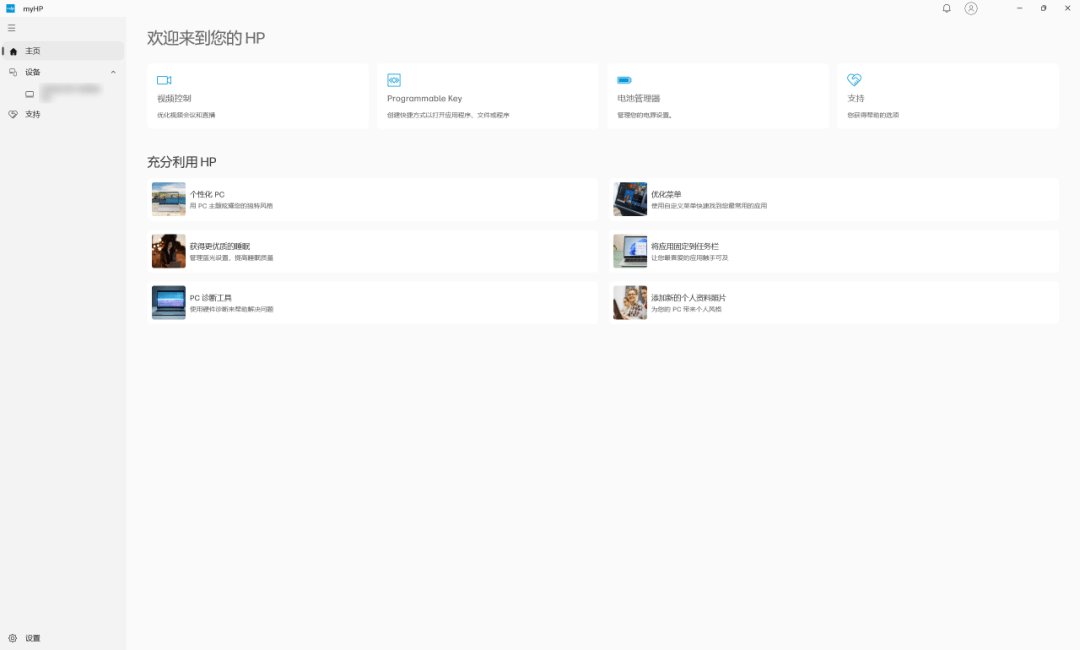
Task: Open 添加新的个人资料照片 thumbnail
Action: [630, 303]
